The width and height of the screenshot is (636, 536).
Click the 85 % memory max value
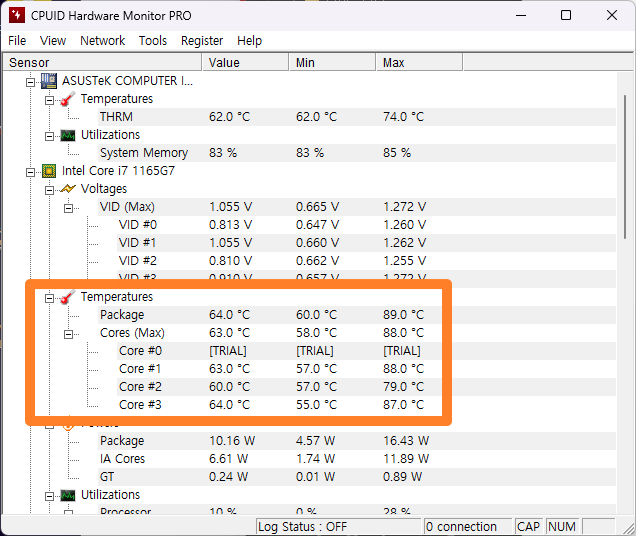tap(397, 153)
